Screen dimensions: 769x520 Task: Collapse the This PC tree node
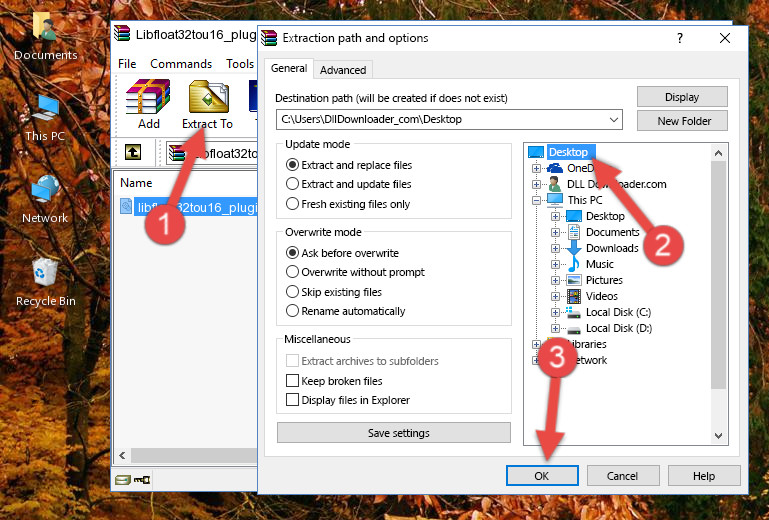click(x=537, y=200)
